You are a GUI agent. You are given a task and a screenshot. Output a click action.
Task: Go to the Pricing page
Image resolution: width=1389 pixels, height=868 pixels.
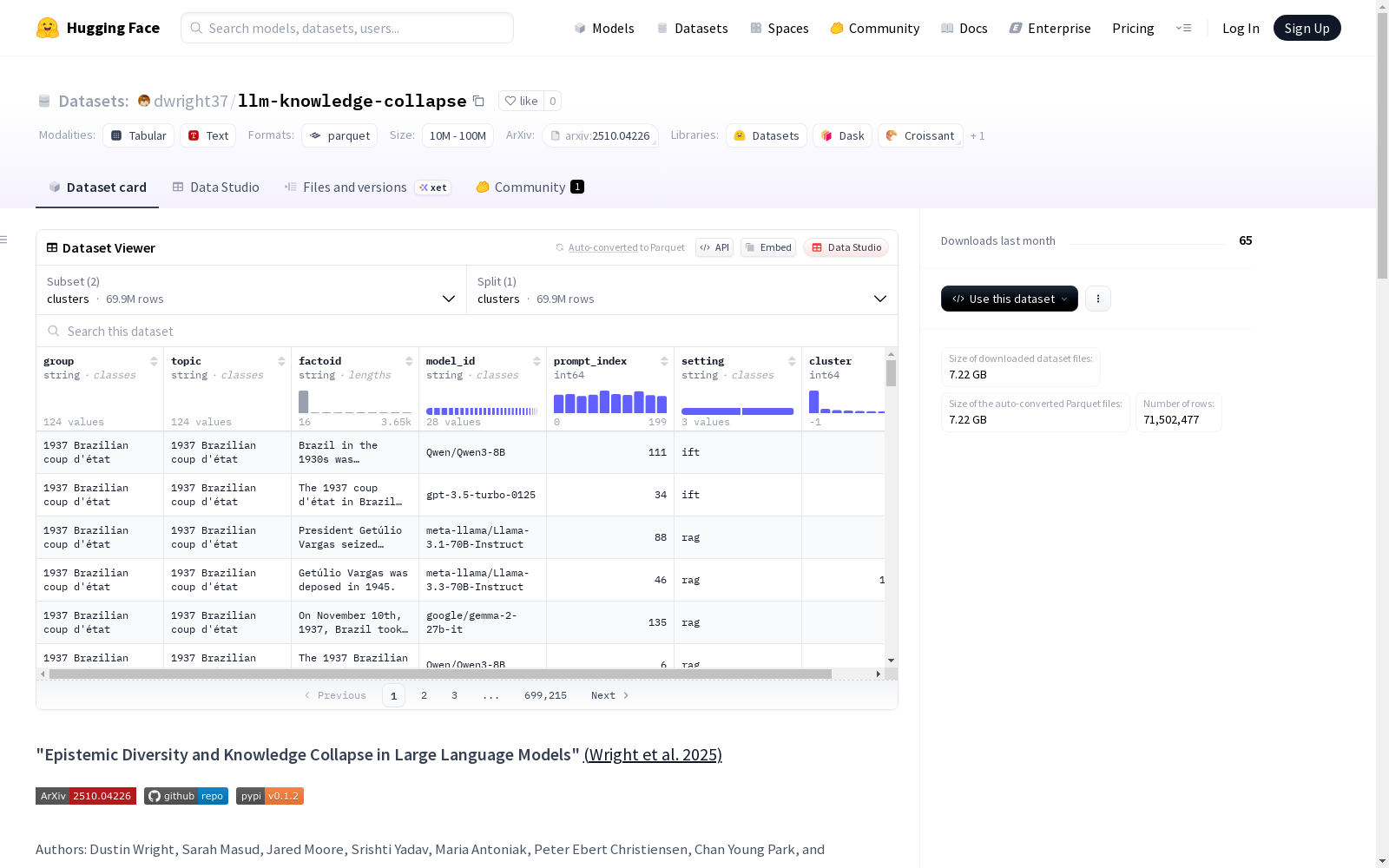(x=1133, y=28)
